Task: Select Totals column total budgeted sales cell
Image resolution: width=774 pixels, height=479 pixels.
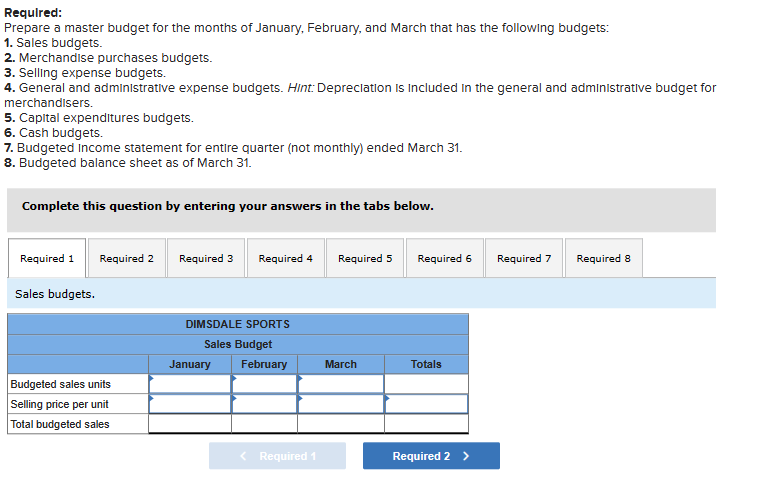Action: (426, 424)
